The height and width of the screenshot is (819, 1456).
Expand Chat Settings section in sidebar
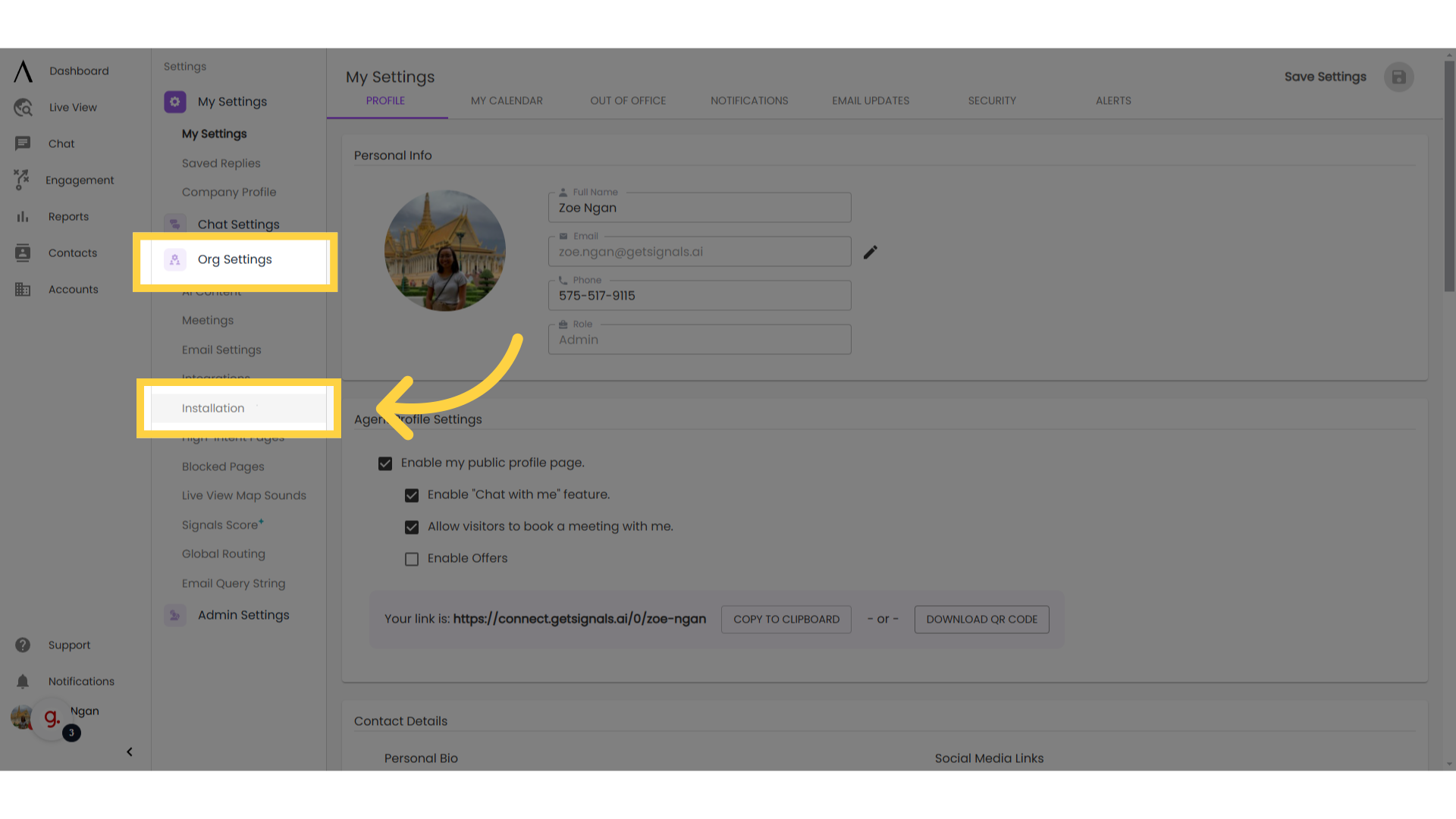[238, 224]
